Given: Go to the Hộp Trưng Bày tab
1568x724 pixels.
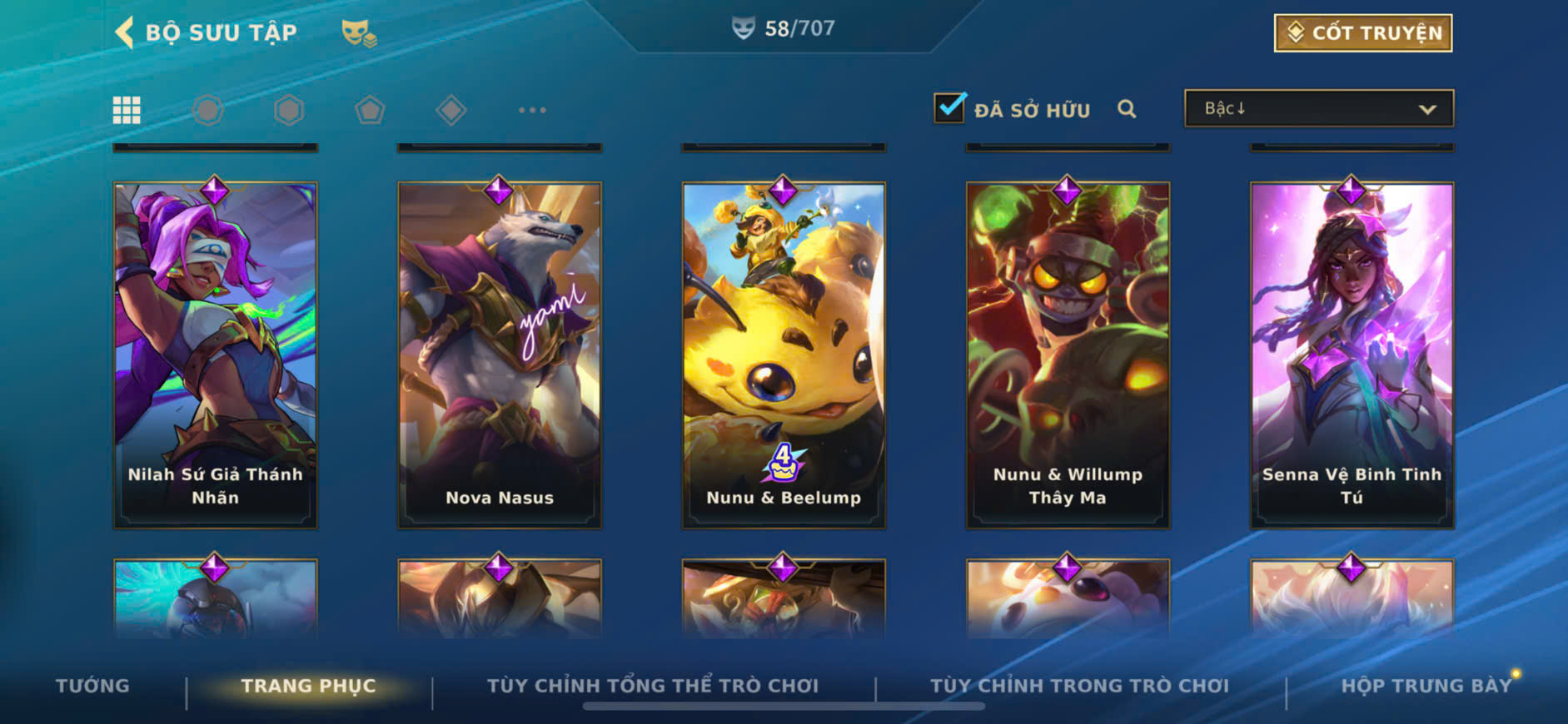Looking at the screenshot, I should 1426,686.
